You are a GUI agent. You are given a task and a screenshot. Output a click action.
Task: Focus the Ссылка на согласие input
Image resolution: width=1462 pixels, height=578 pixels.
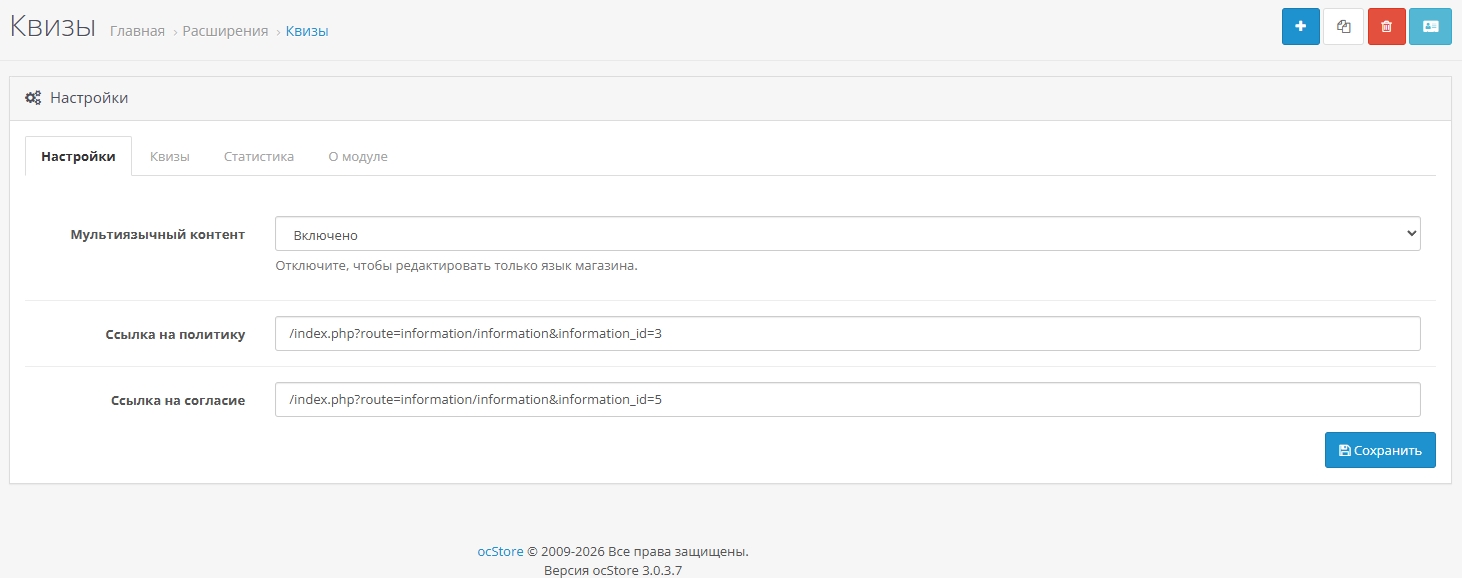coord(847,400)
